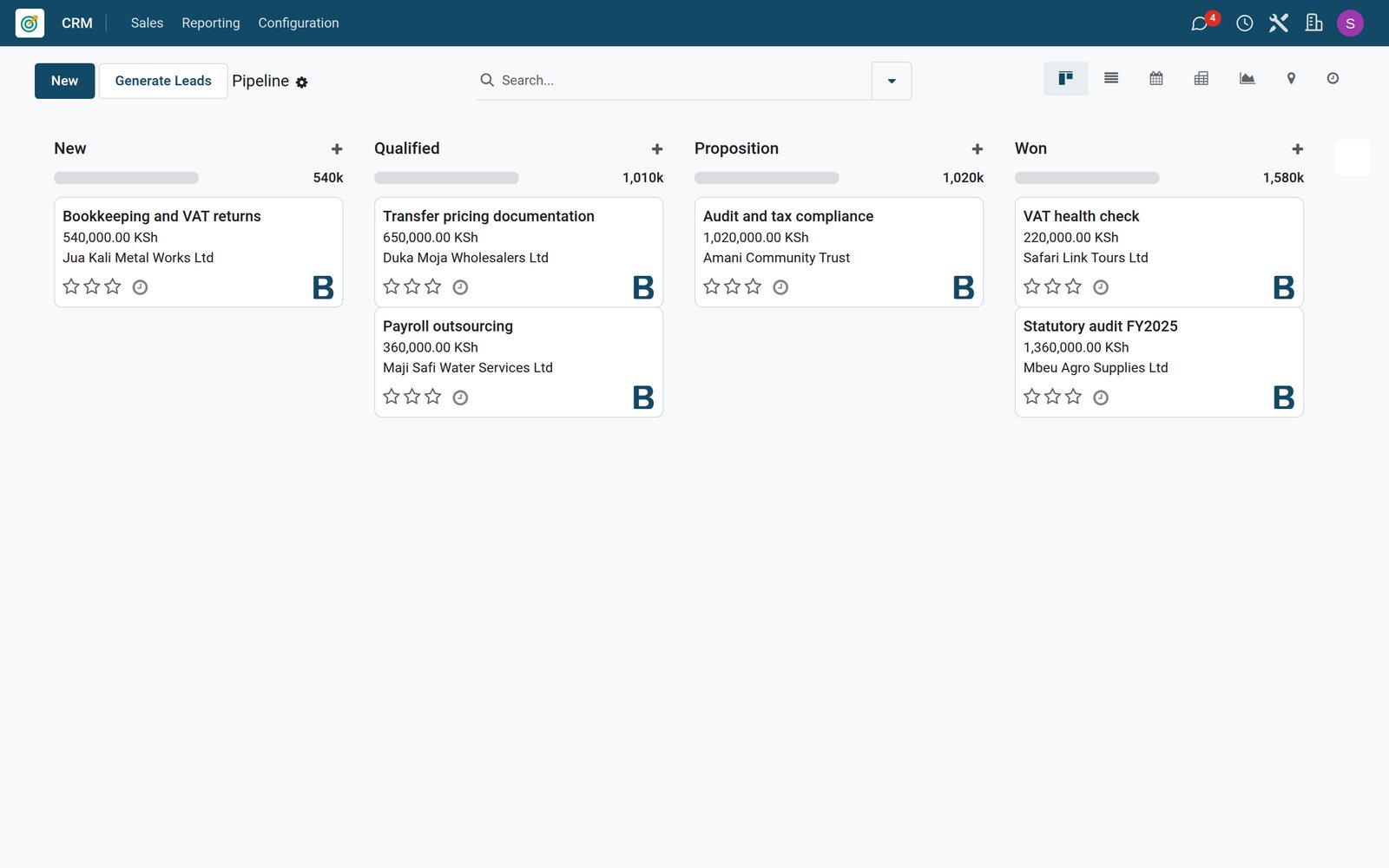Viewport: 1389px width, 868px height.
Task: Open activity clock on Bookkeeping and VAT returns
Action: 140,287
